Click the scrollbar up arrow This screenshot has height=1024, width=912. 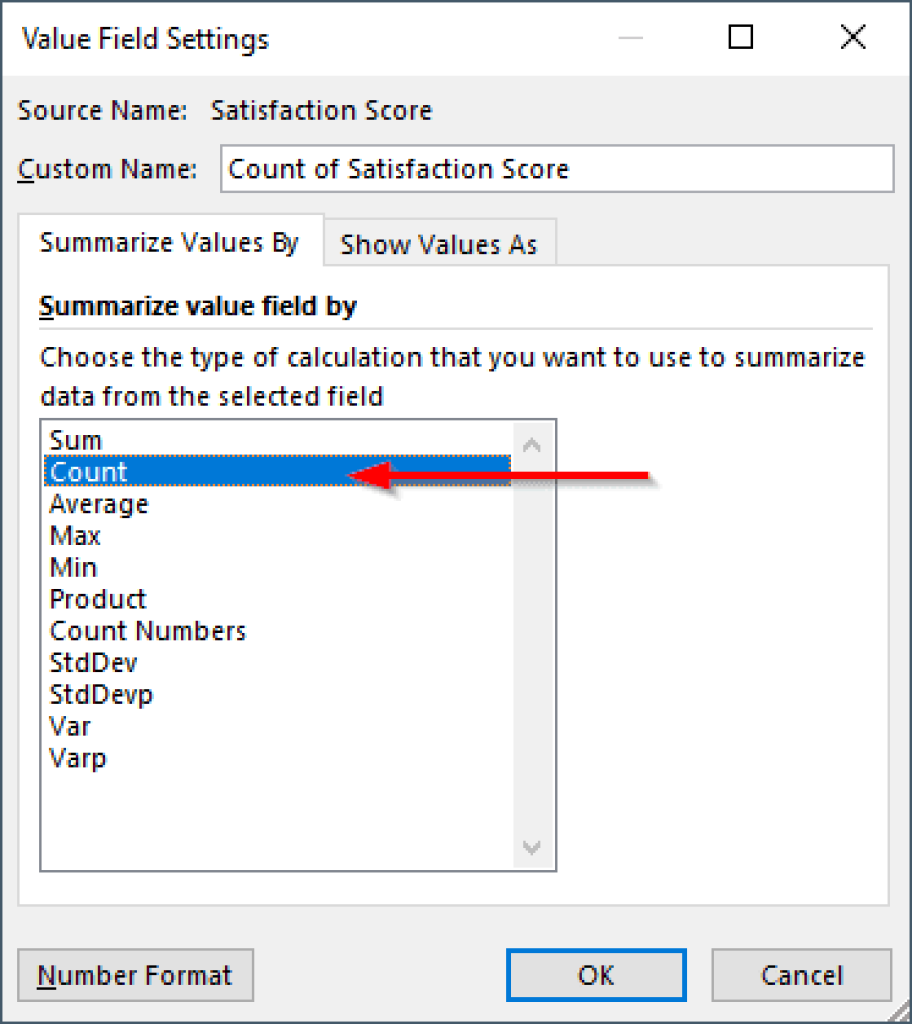click(531, 443)
